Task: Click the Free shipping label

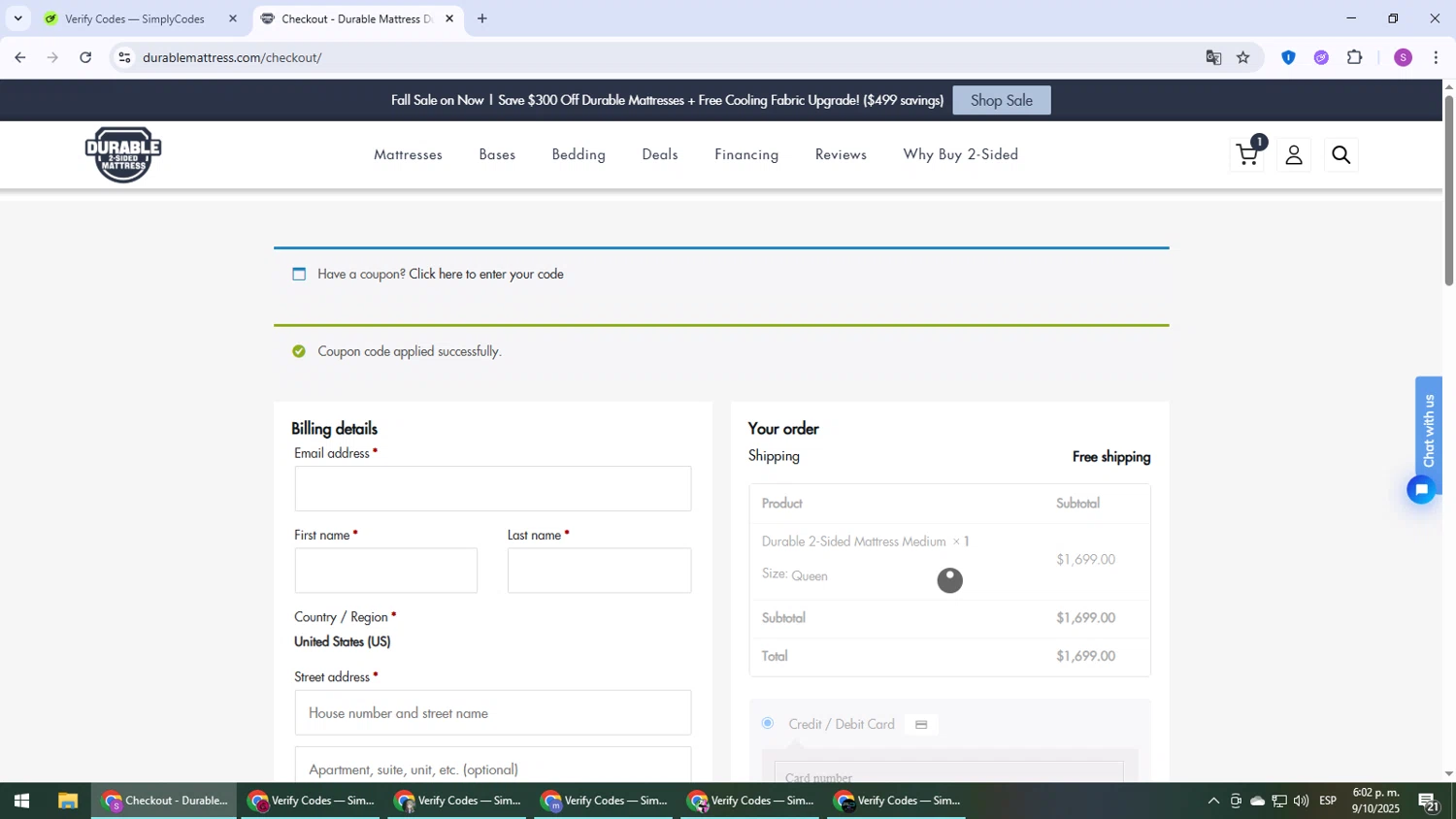Action: coord(1111,456)
